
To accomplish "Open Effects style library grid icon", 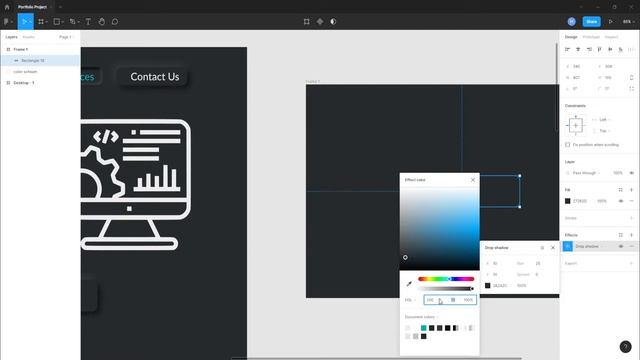I will click(620, 235).
